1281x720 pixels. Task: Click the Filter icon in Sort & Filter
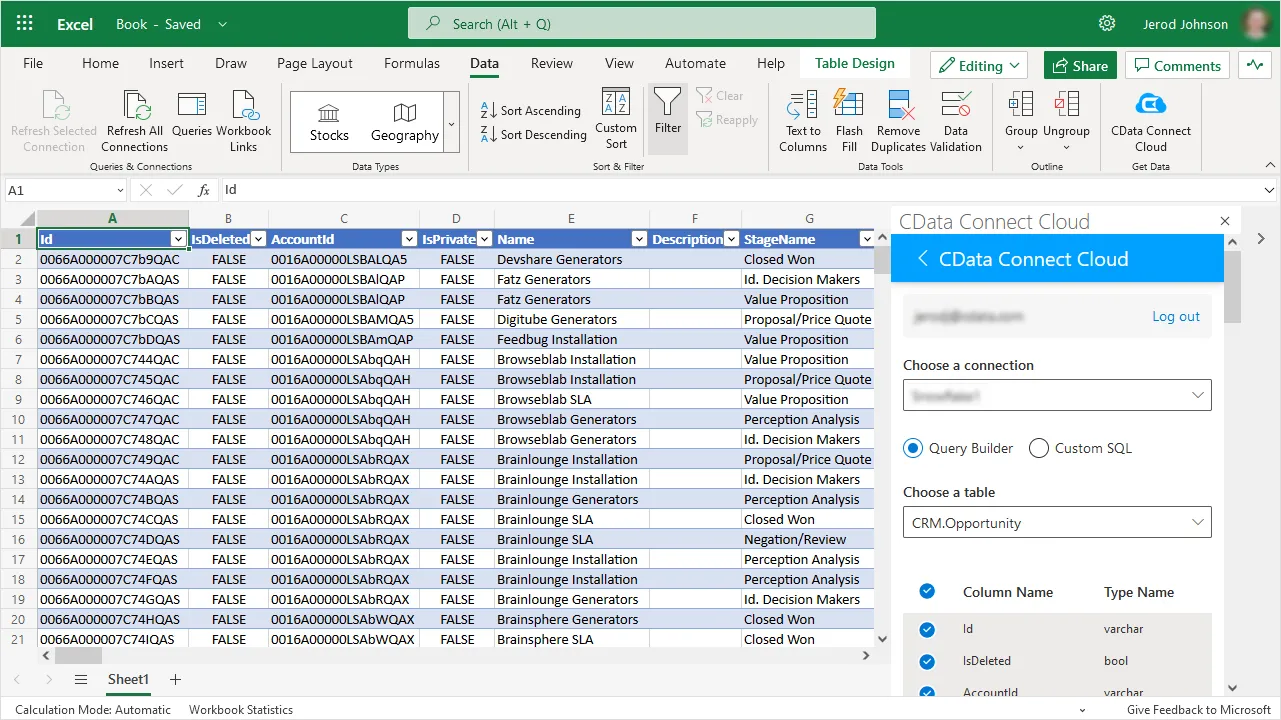(667, 113)
